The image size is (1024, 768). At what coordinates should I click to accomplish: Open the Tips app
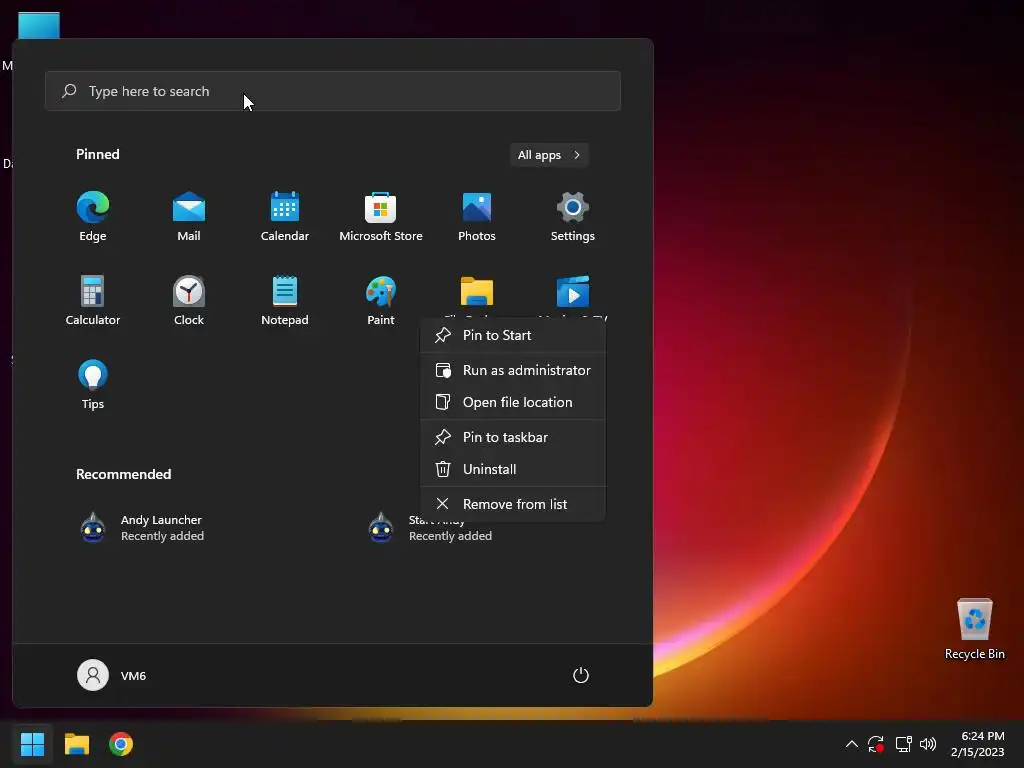coord(93,385)
